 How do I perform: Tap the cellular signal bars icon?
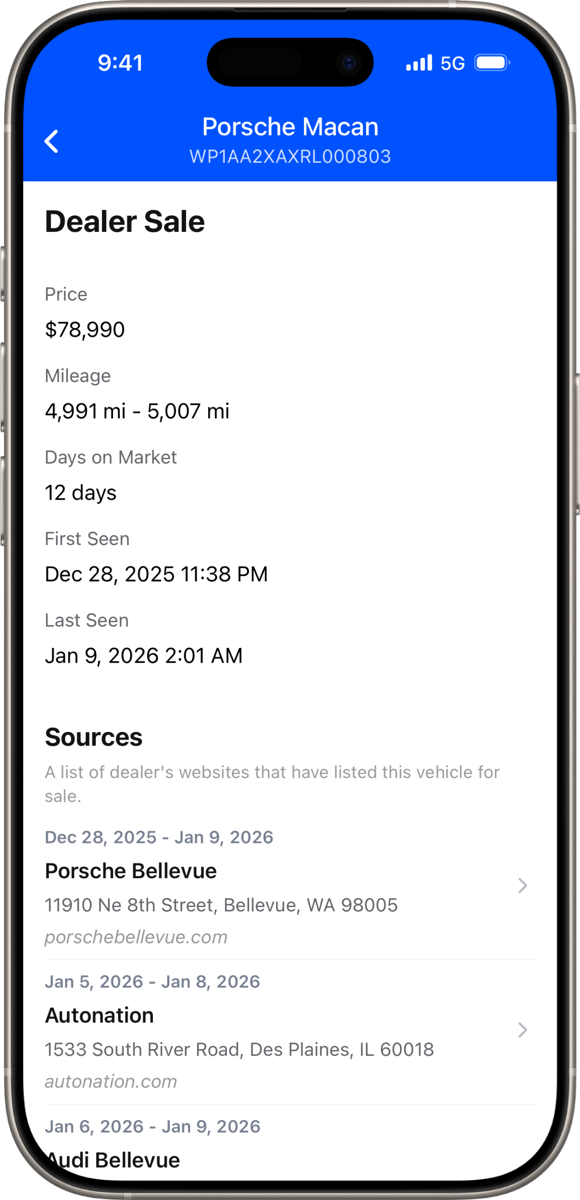click(x=419, y=62)
